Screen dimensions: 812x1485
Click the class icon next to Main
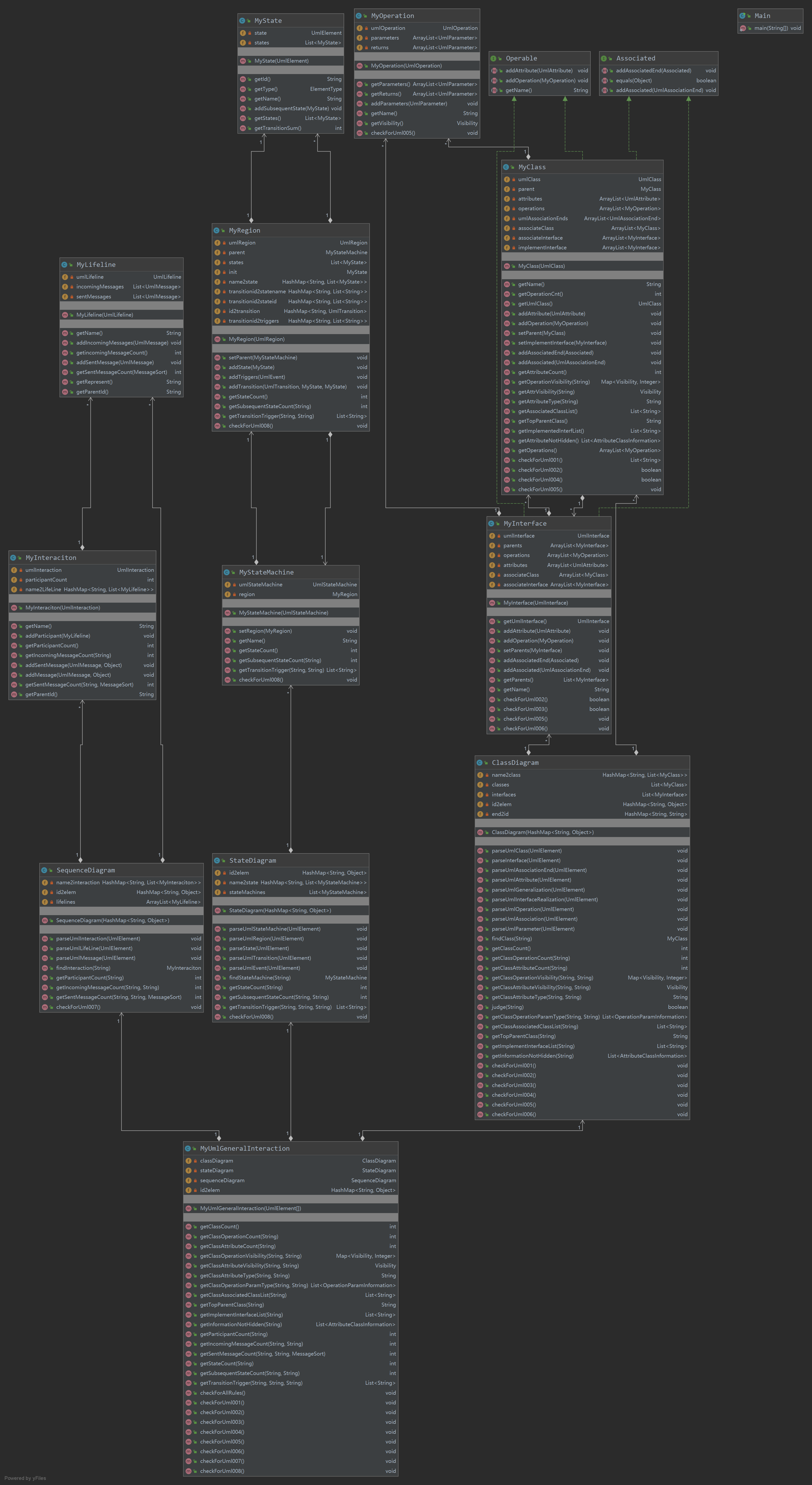(x=742, y=16)
